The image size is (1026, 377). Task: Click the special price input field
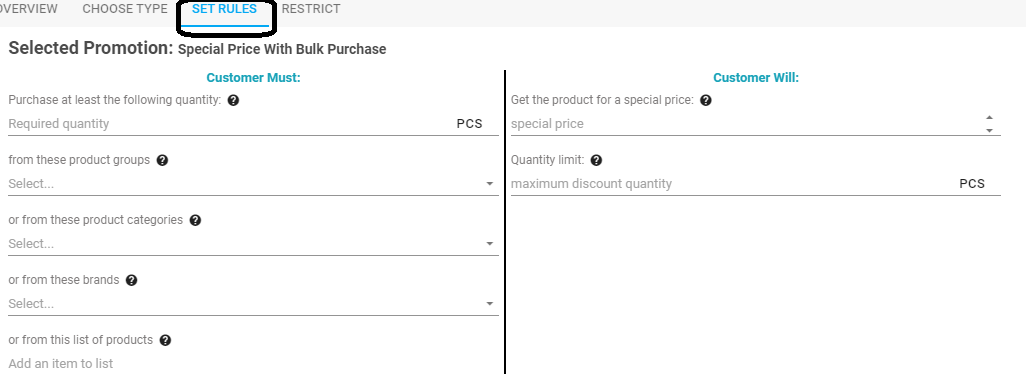click(x=746, y=124)
